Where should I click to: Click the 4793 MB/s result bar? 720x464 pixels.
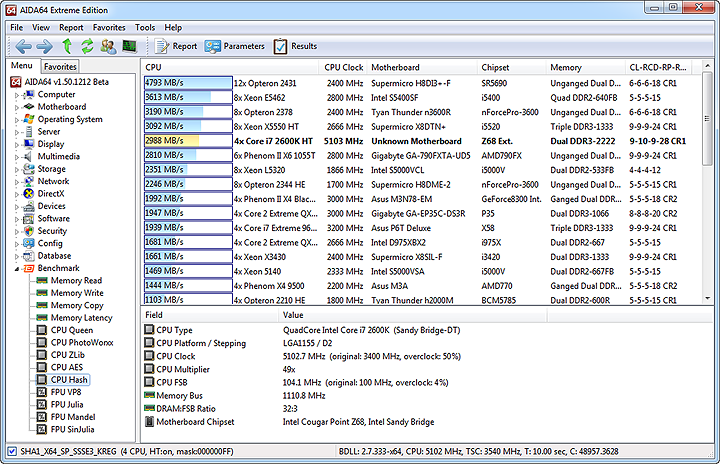coord(188,83)
